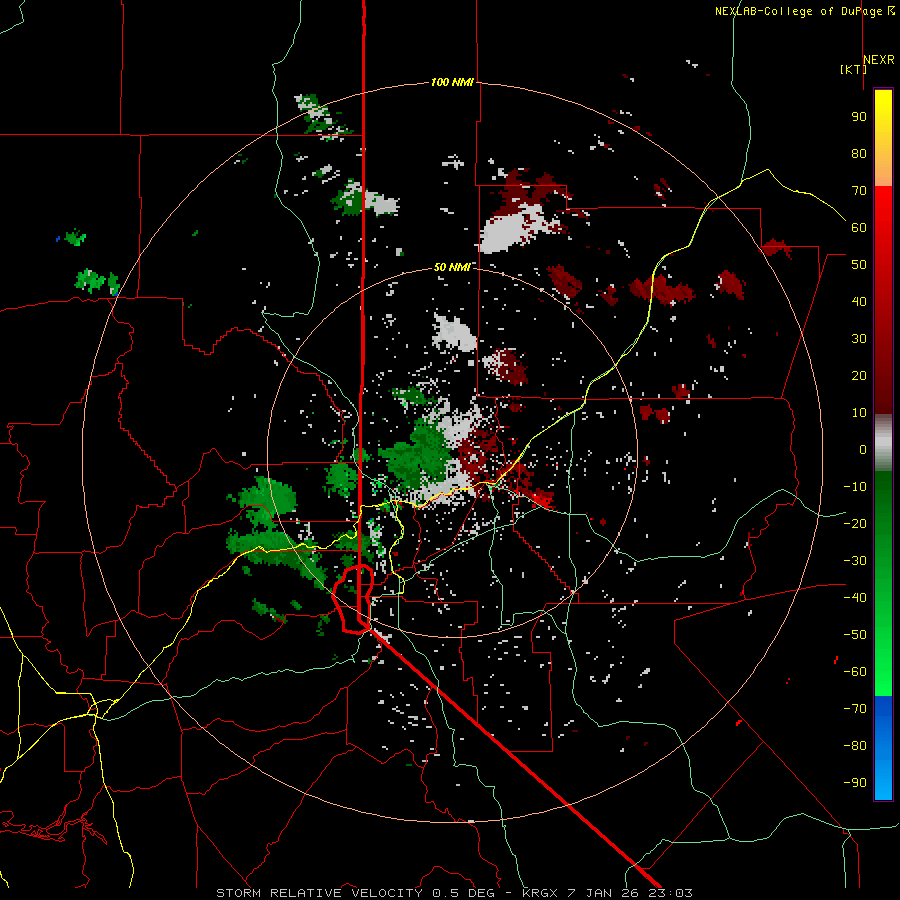Click the 60 value on the legend
This screenshot has height=900, width=900.
coord(859,227)
